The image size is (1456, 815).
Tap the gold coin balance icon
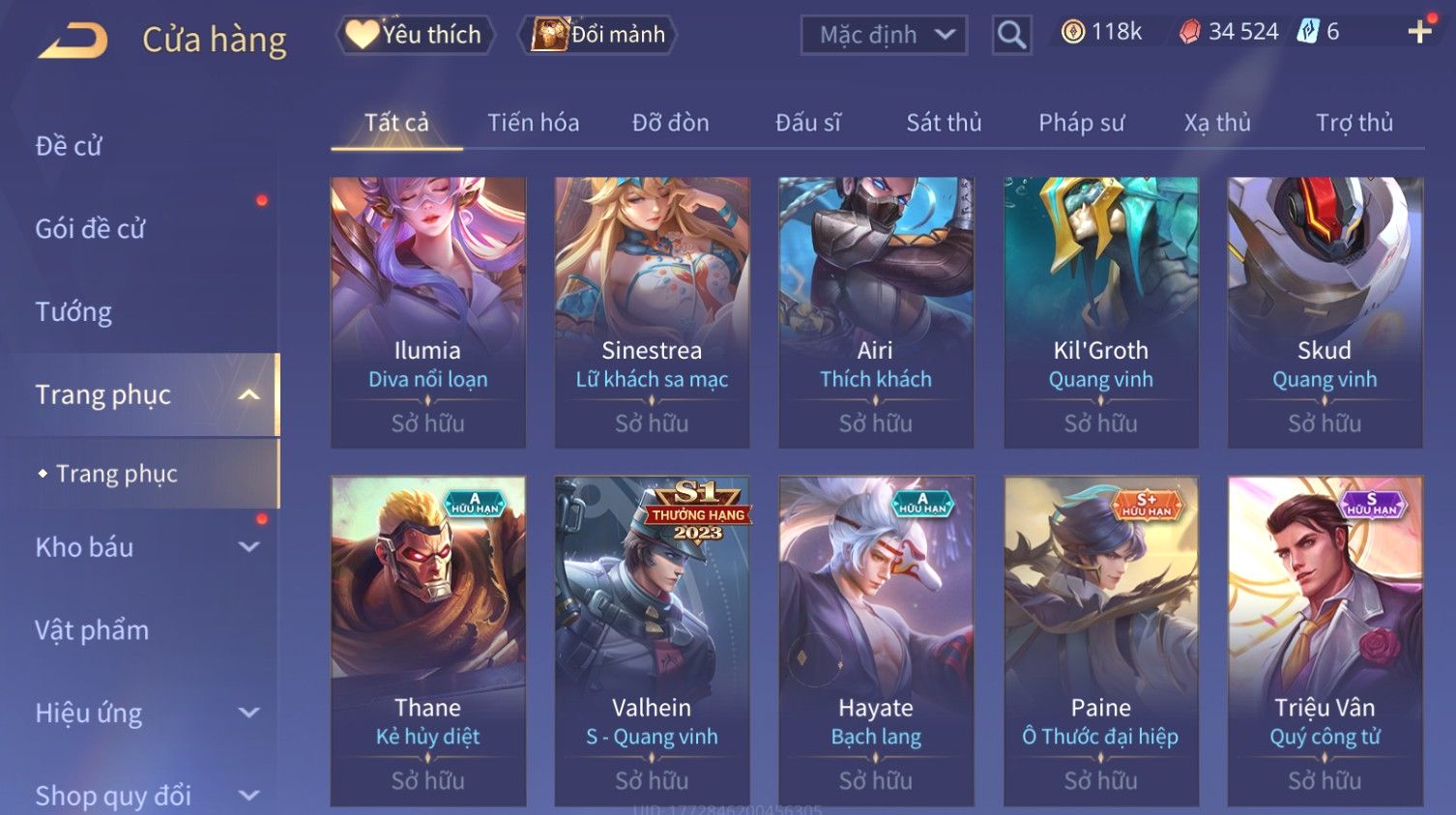click(1072, 32)
